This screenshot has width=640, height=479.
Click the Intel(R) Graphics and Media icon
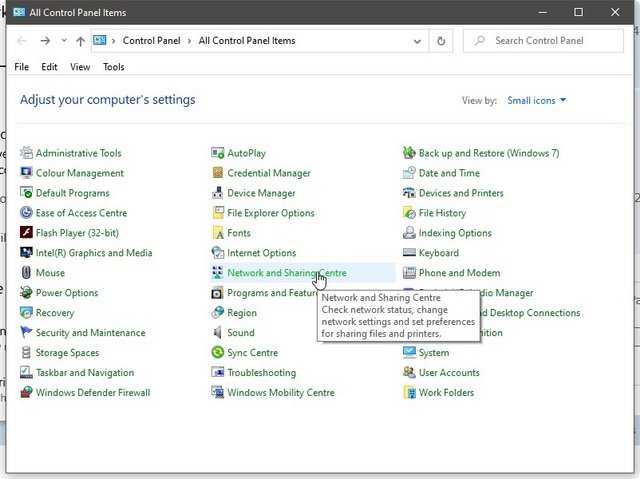[x=26, y=253]
